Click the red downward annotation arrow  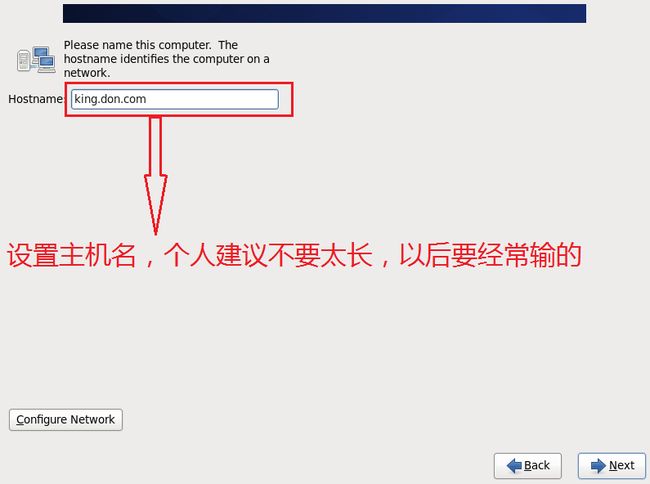coord(155,176)
